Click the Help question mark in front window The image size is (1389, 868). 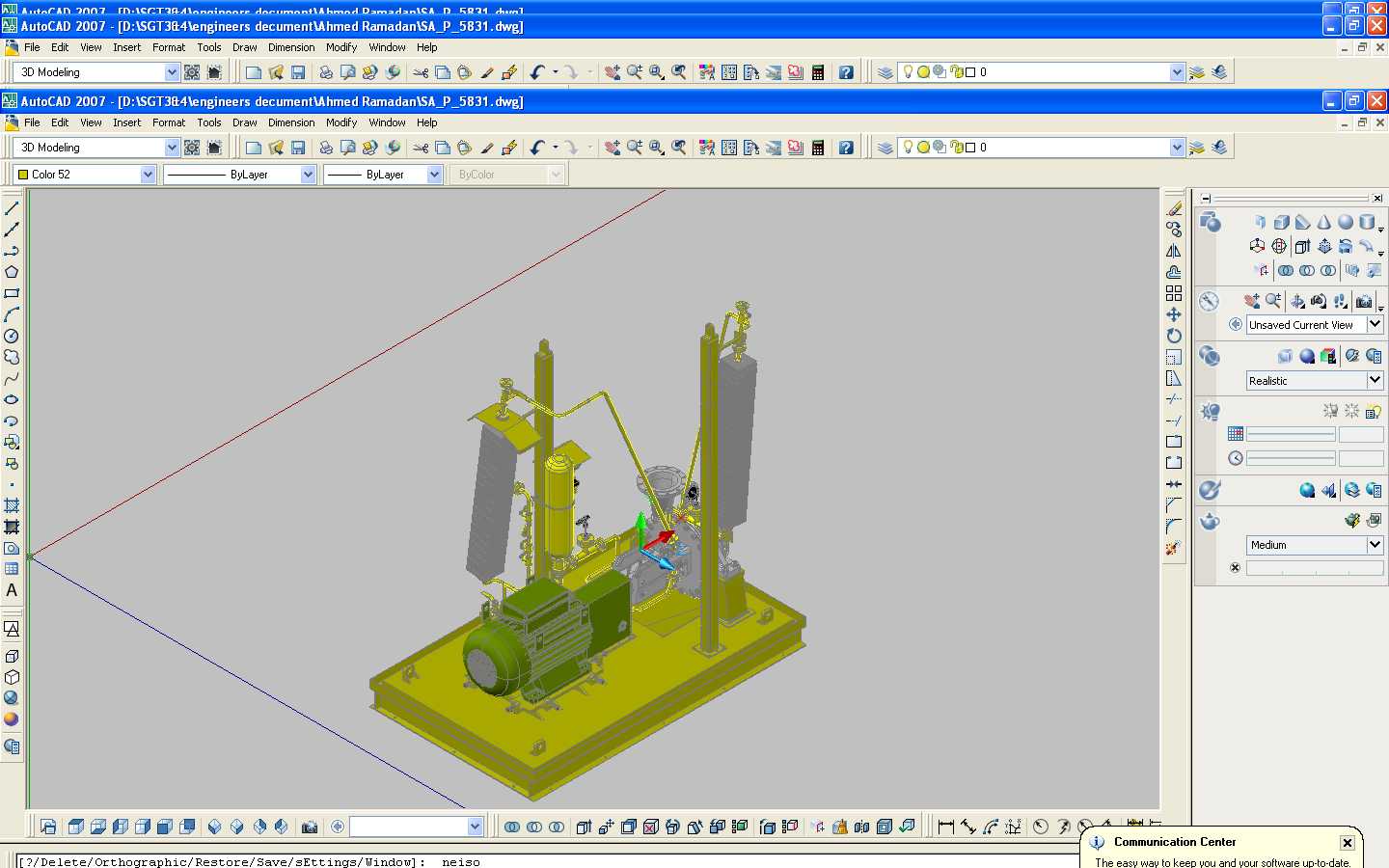pyautogui.click(x=846, y=148)
